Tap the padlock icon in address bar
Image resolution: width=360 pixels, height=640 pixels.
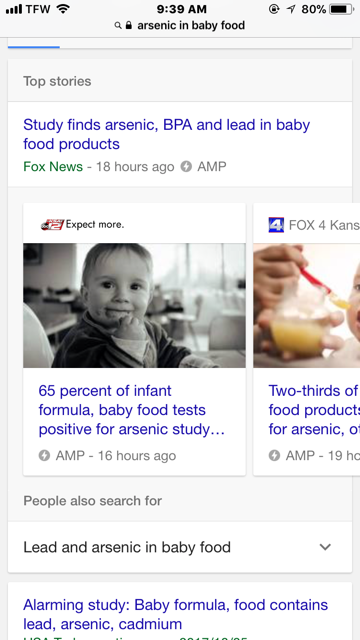coord(129,26)
